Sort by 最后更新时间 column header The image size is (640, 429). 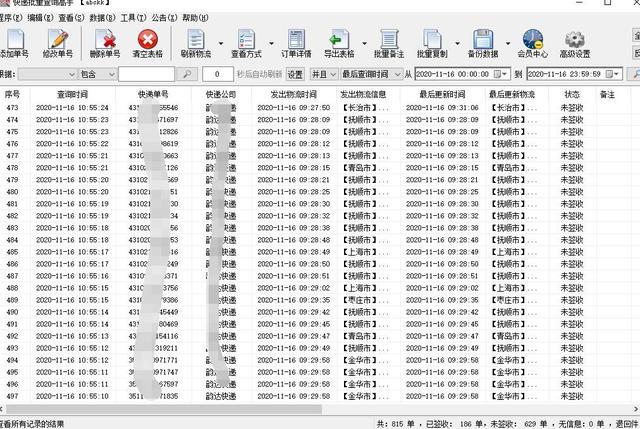[442, 94]
